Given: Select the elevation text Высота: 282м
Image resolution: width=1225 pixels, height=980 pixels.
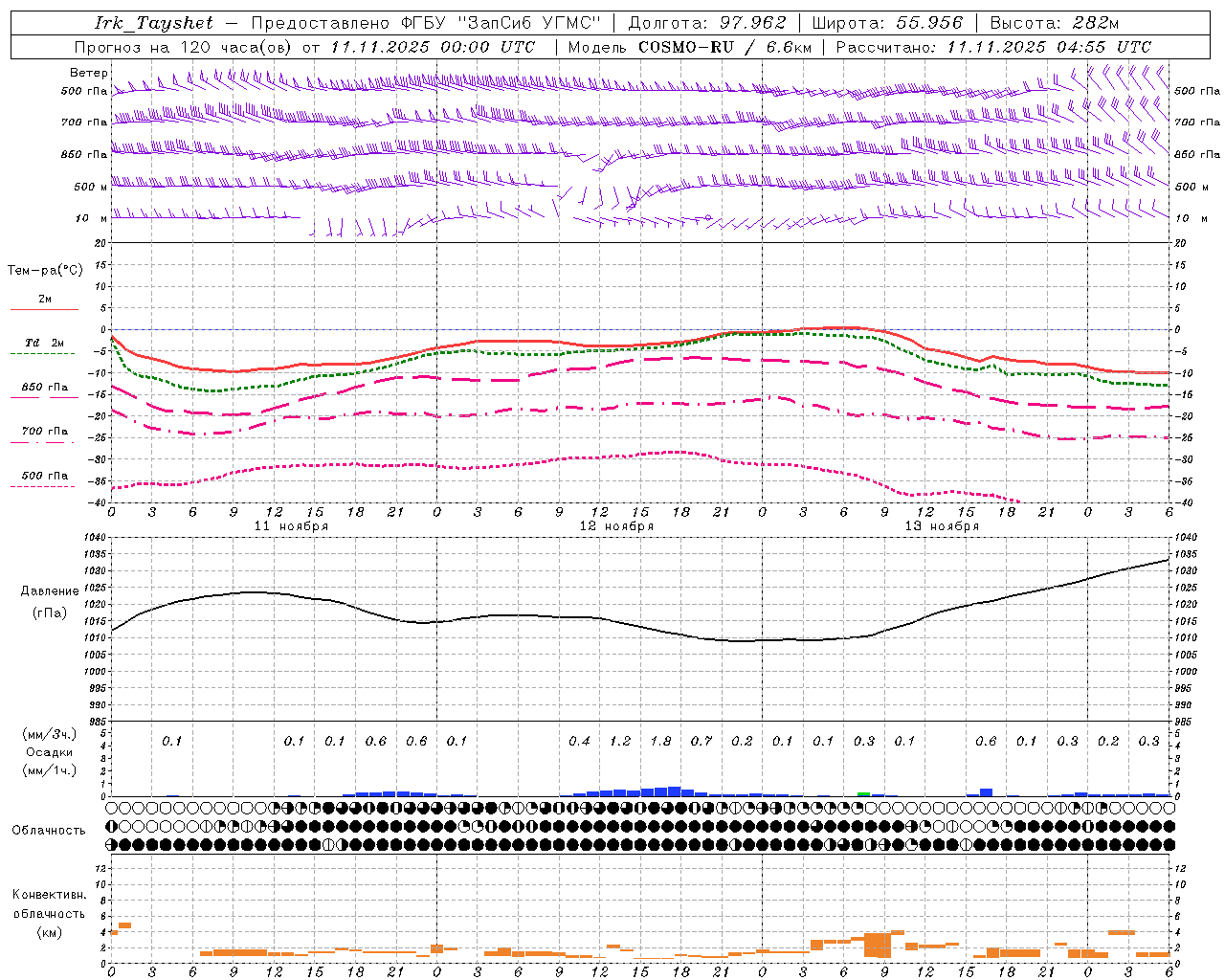Looking at the screenshot, I should click(x=1054, y=23).
